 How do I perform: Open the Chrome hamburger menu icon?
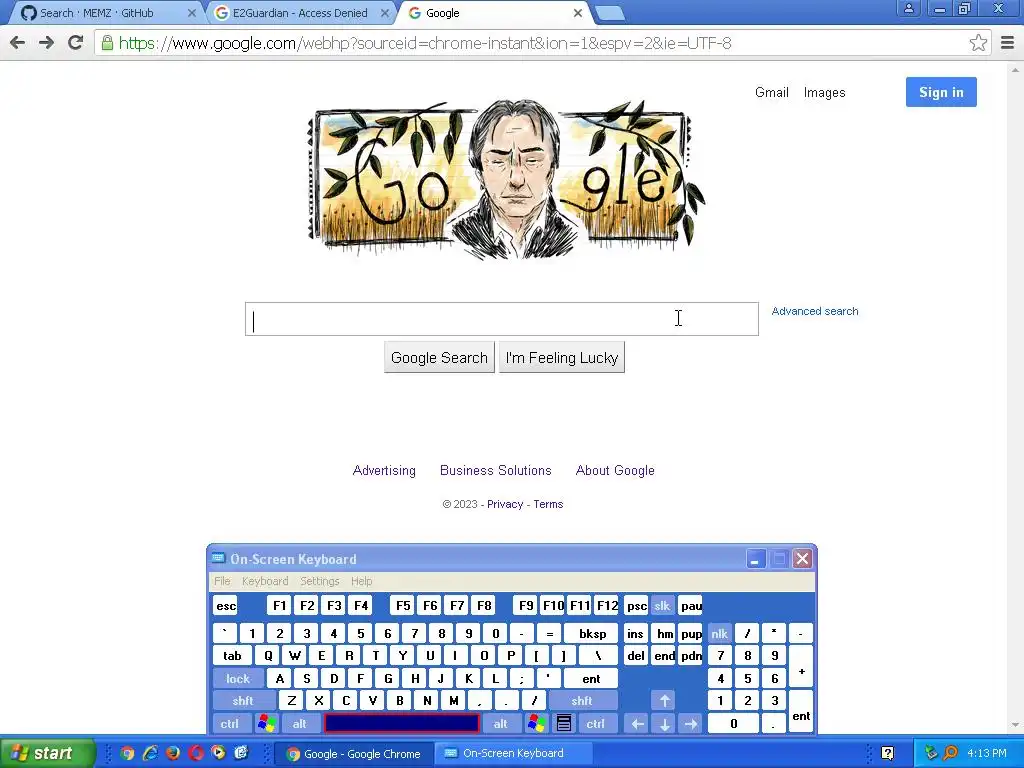pyautogui.click(x=1008, y=43)
